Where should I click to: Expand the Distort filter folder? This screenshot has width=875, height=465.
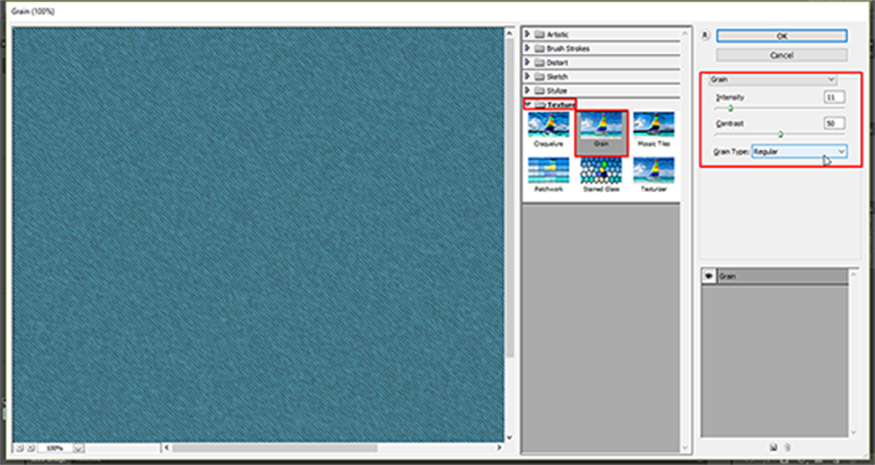click(527, 63)
